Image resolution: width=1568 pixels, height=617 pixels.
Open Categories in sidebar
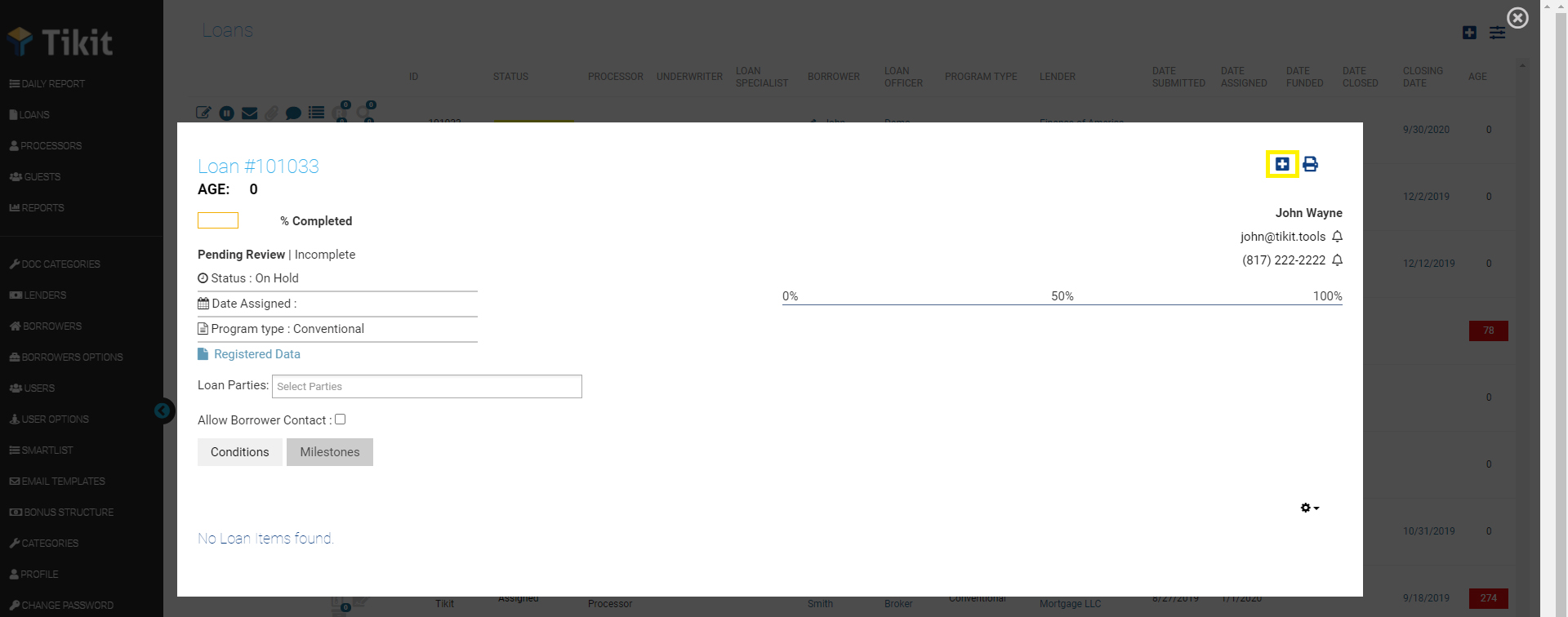pos(44,544)
